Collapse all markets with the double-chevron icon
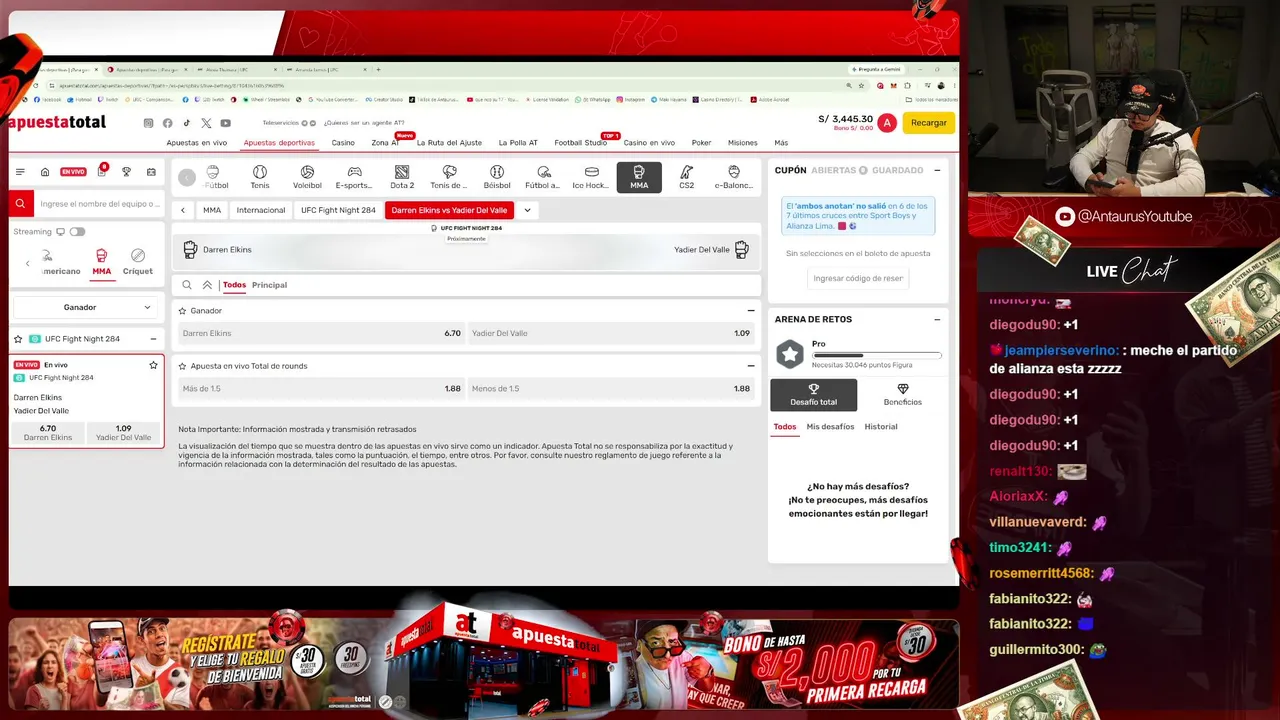Image resolution: width=1280 pixels, height=720 pixels. pyautogui.click(x=207, y=285)
